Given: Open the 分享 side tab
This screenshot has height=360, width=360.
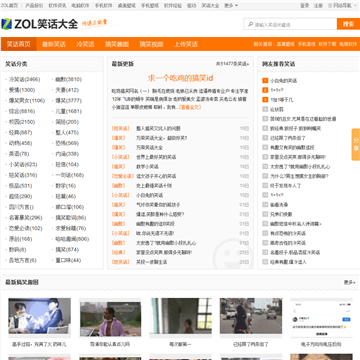Looking at the screenshot, I should click(356, 144).
